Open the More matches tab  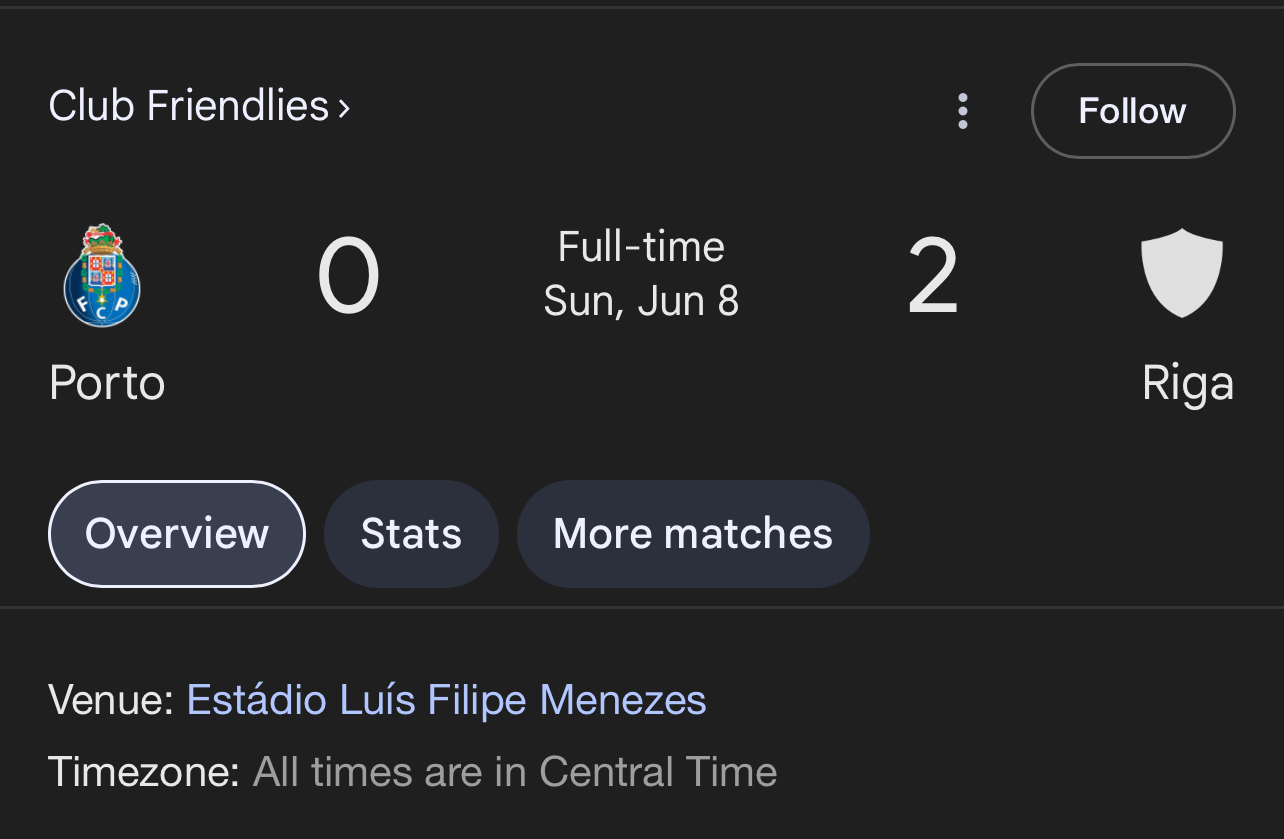[693, 534]
